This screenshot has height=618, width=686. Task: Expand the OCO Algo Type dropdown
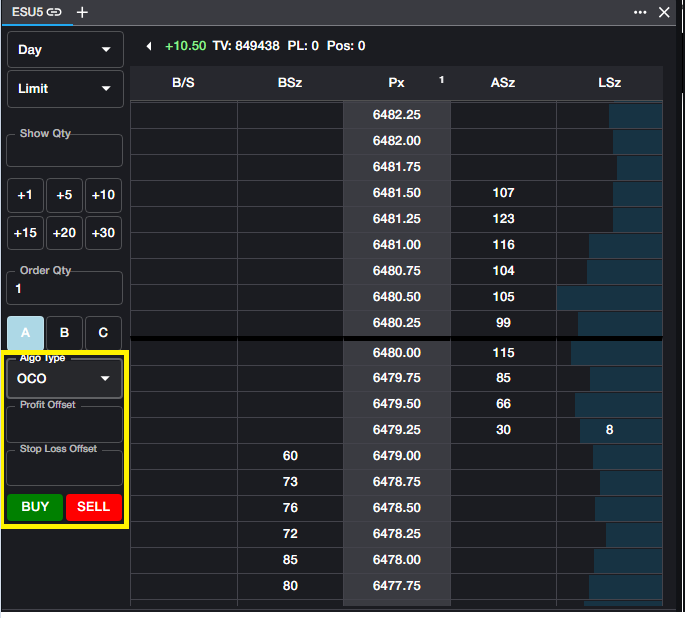pyautogui.click(x=65, y=379)
